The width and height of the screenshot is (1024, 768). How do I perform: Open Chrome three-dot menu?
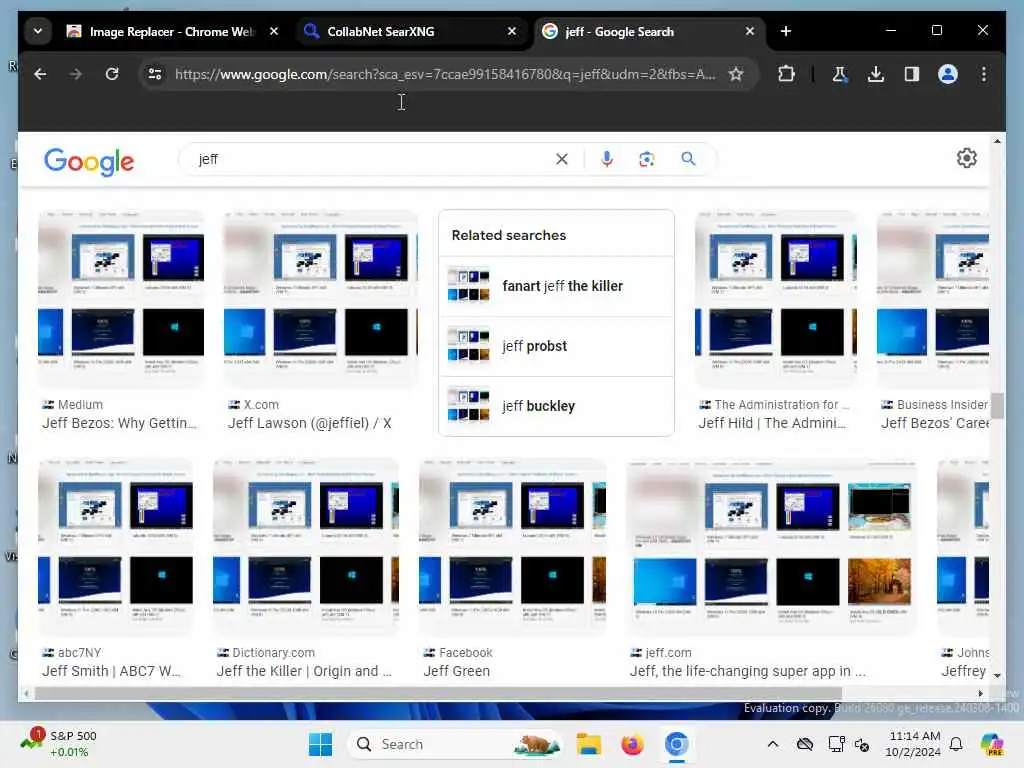[984, 74]
